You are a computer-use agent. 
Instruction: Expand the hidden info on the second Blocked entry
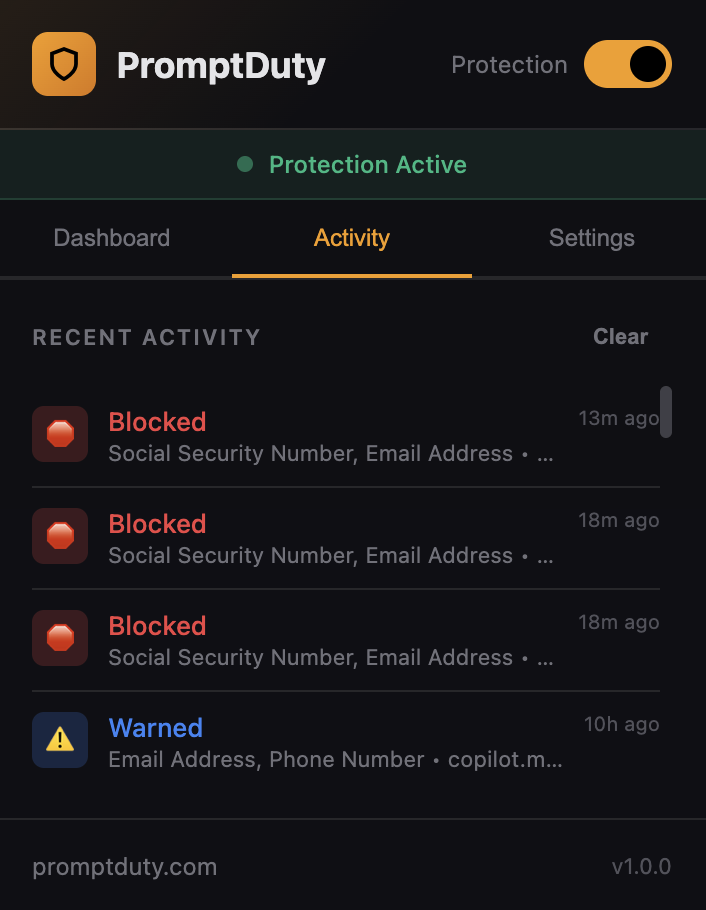[x=544, y=555]
